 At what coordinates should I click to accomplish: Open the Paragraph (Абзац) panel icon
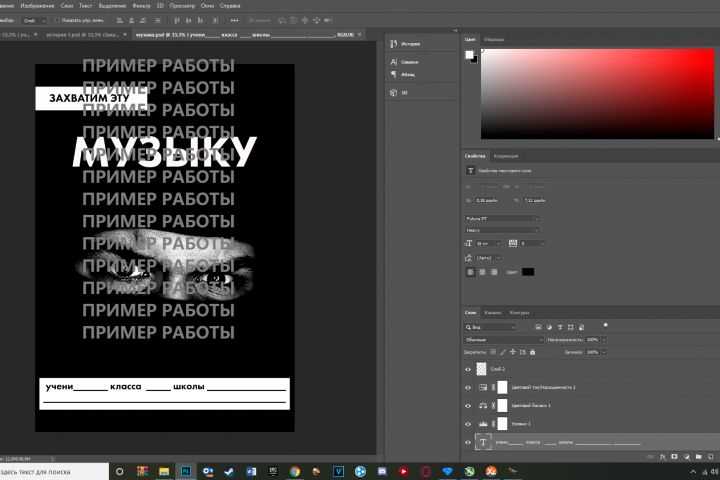[x=394, y=74]
